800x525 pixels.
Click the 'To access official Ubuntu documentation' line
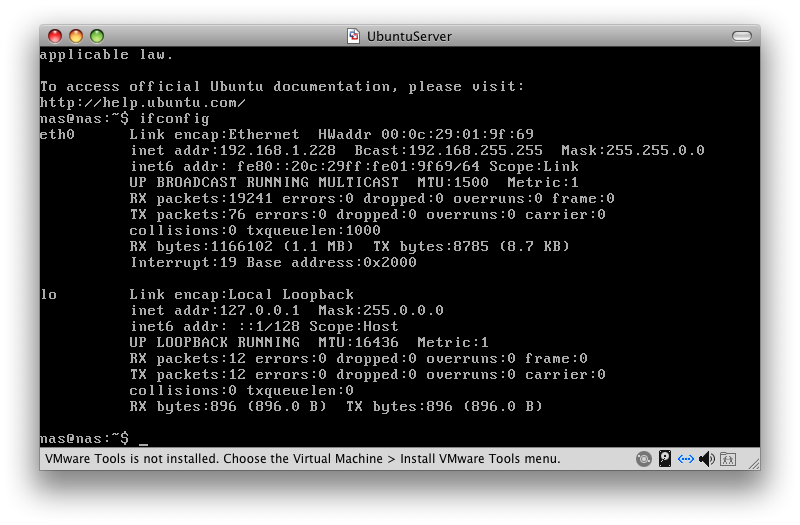coord(282,86)
